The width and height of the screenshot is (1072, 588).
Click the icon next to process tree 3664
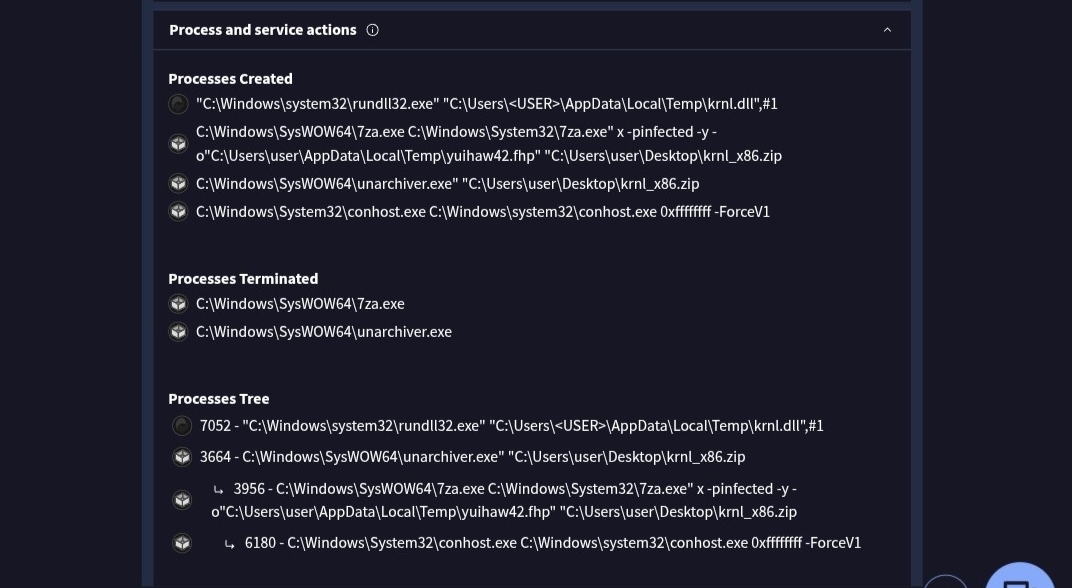pos(182,457)
